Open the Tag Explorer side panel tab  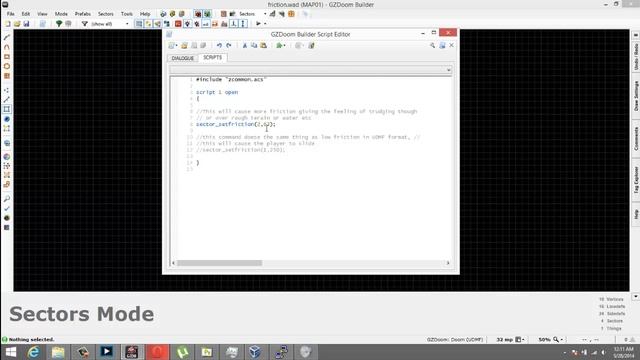click(x=636, y=180)
